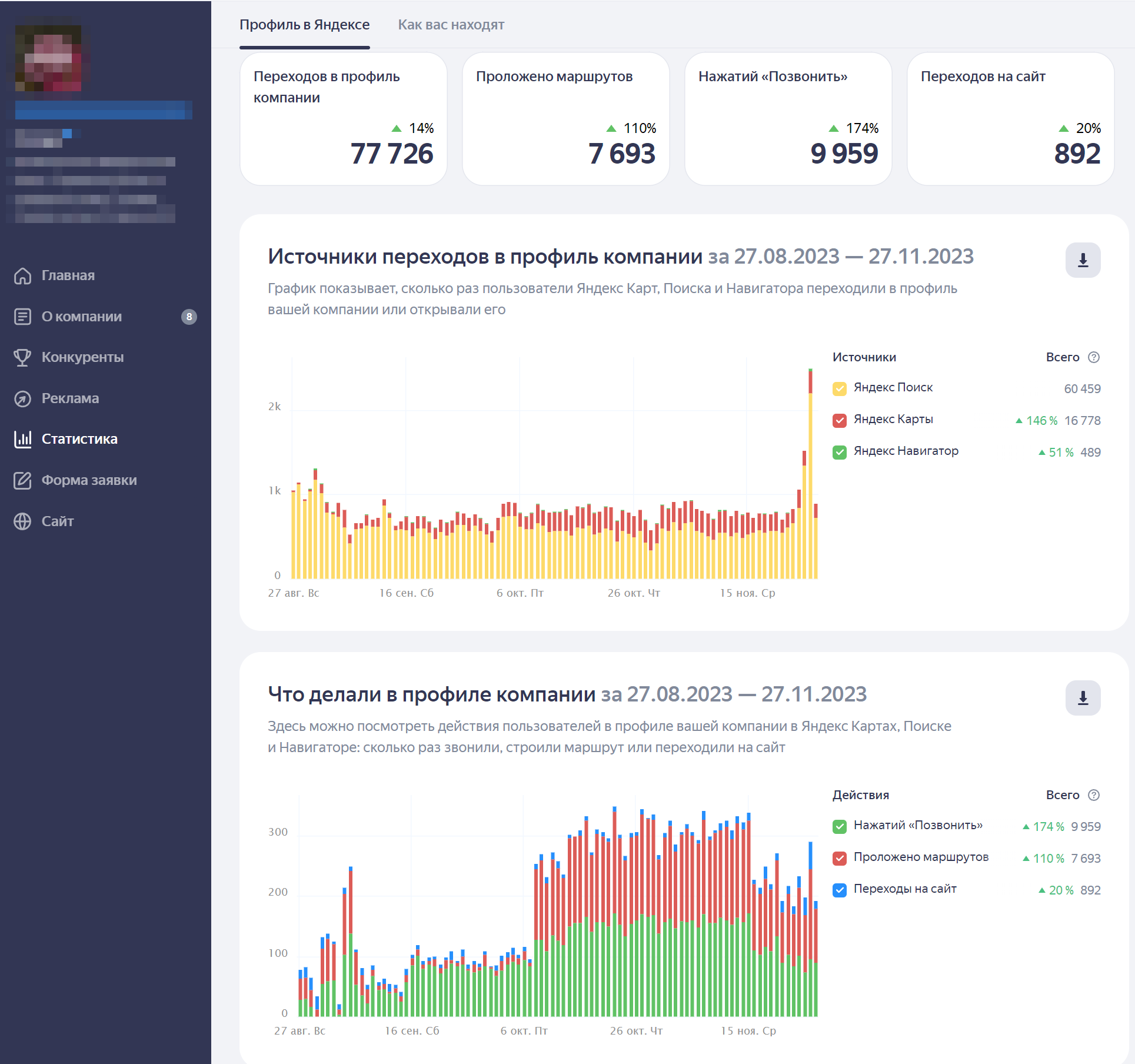The width and height of the screenshot is (1135, 1064).
Task: Open the Главная home icon in sidebar
Action: [22, 275]
